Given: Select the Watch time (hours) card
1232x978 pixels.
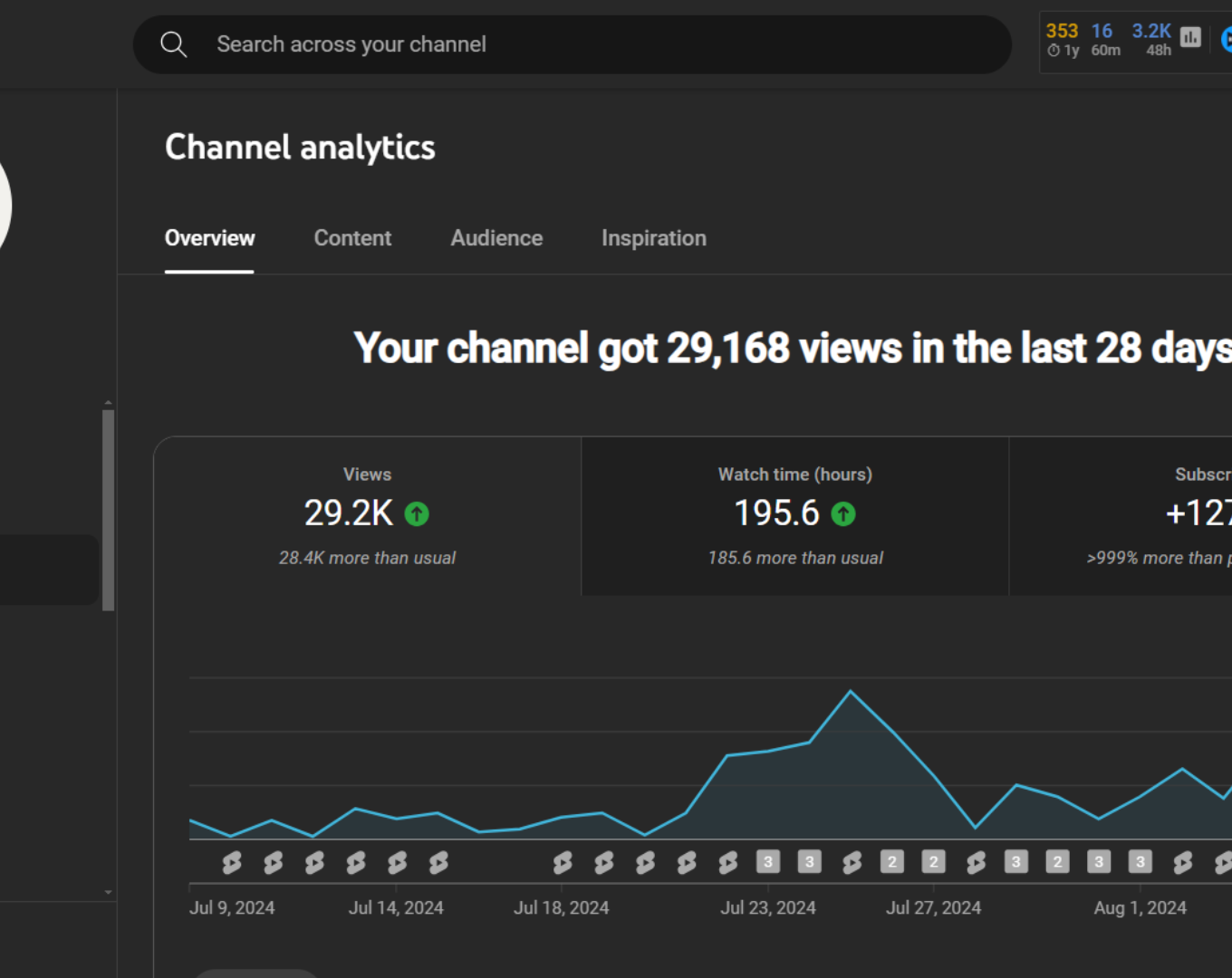Looking at the screenshot, I should coord(795,516).
